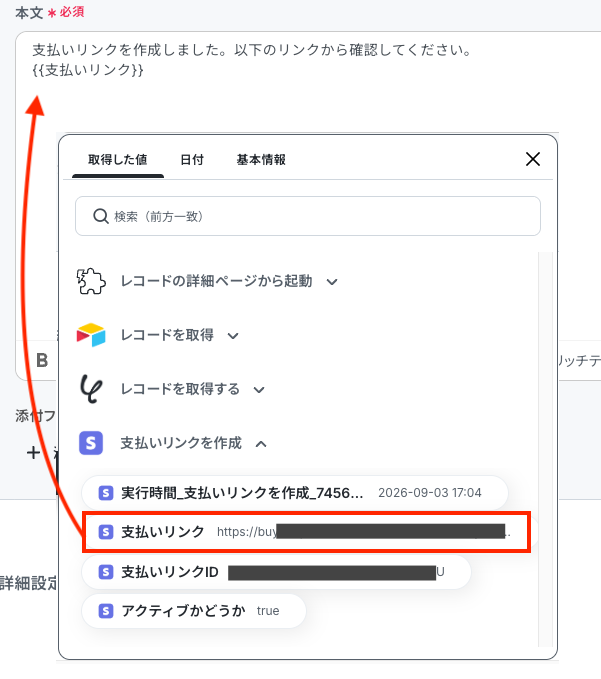The width and height of the screenshot is (601, 679).
Task: Select 実行時間_支払いリンクを作成 value
Action: [294, 493]
